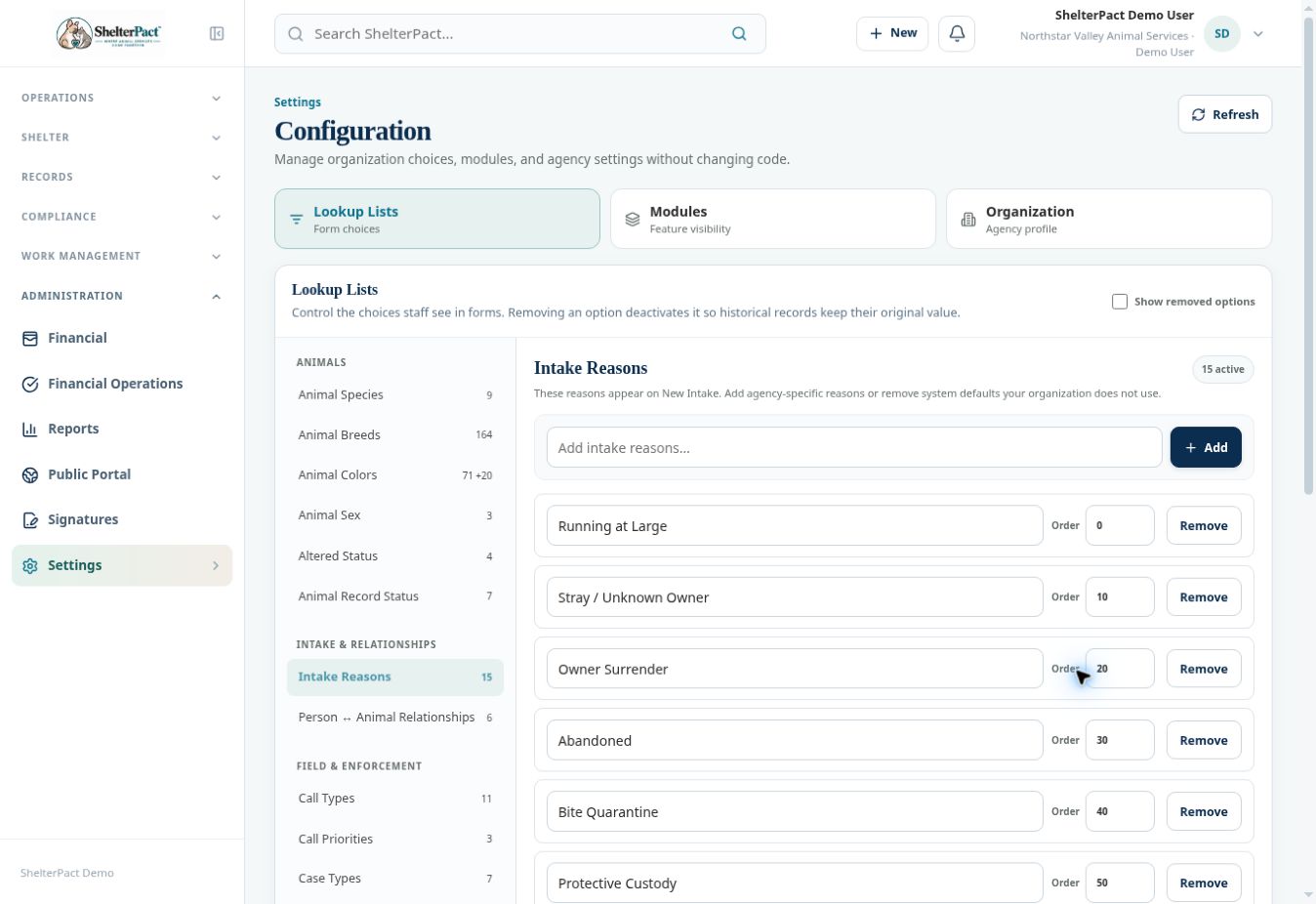Click the Modules layers icon
The width and height of the screenshot is (1316, 904).
point(633,220)
